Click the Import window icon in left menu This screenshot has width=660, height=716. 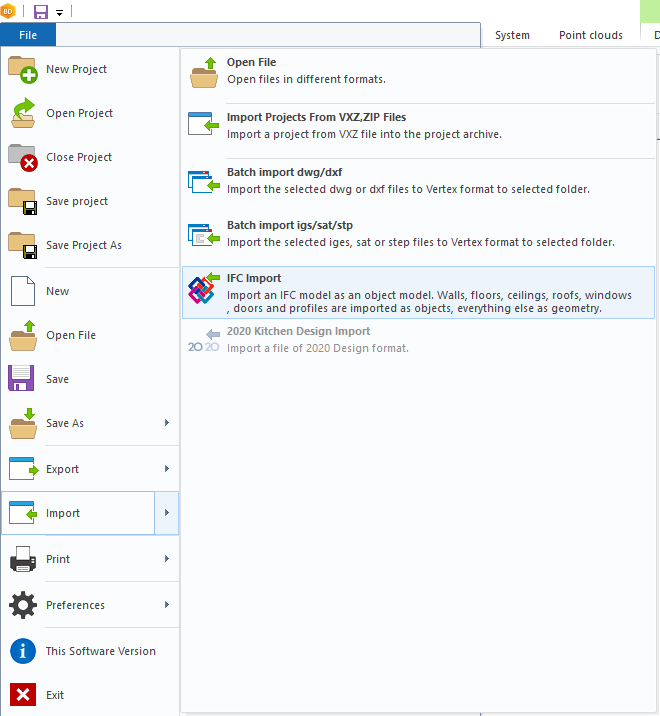(23, 513)
